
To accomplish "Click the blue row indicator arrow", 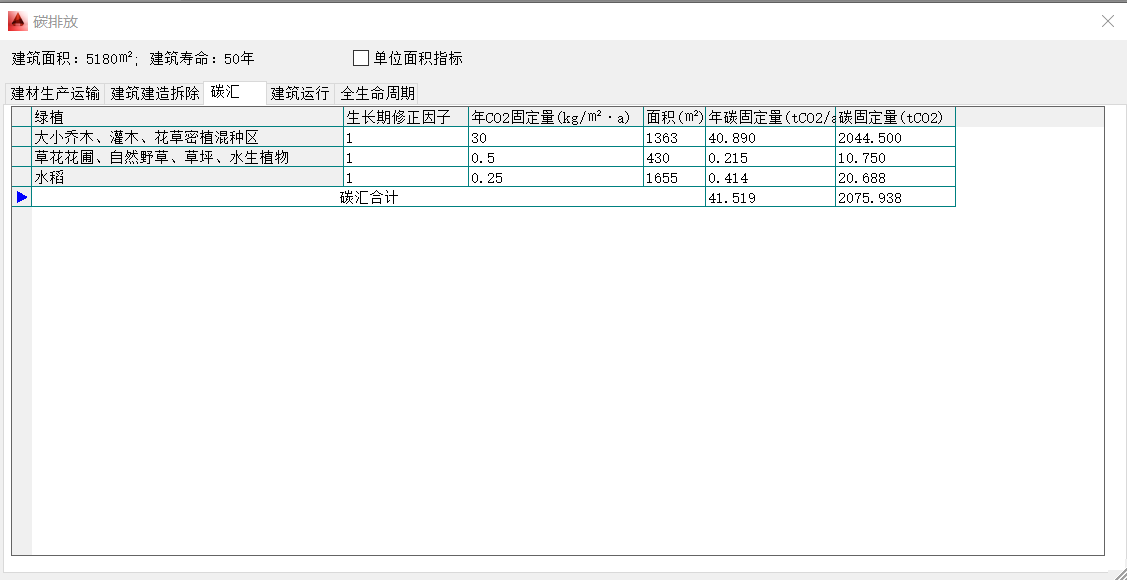I will [x=22, y=198].
